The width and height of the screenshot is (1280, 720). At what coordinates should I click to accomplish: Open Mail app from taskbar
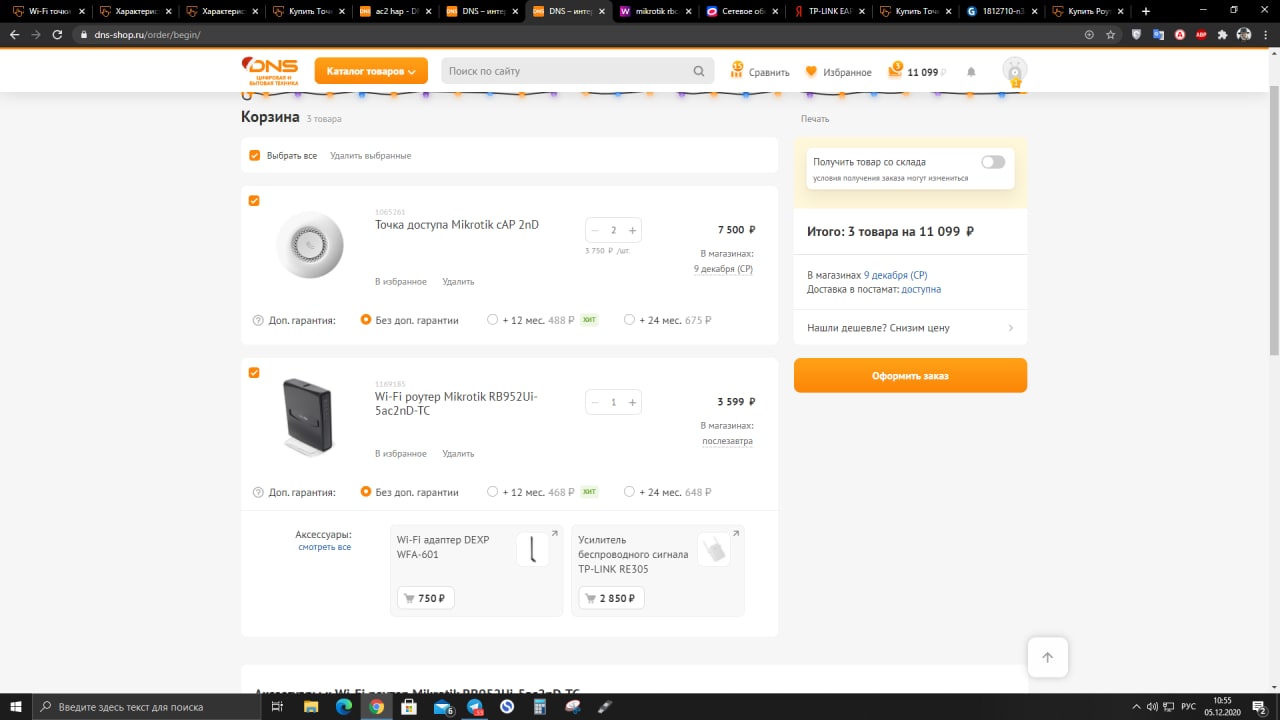pos(442,707)
